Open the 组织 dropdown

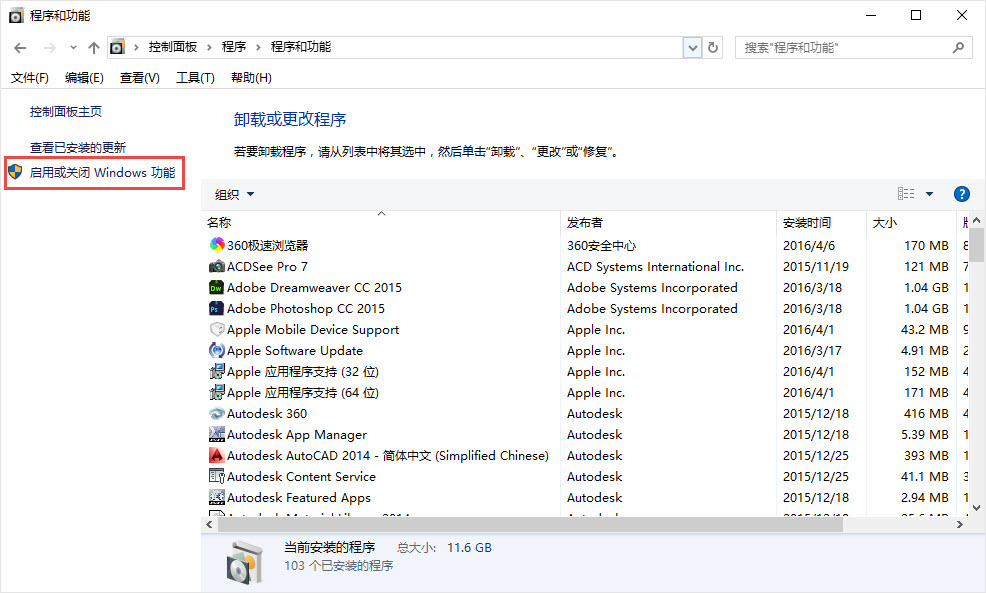[x=234, y=194]
